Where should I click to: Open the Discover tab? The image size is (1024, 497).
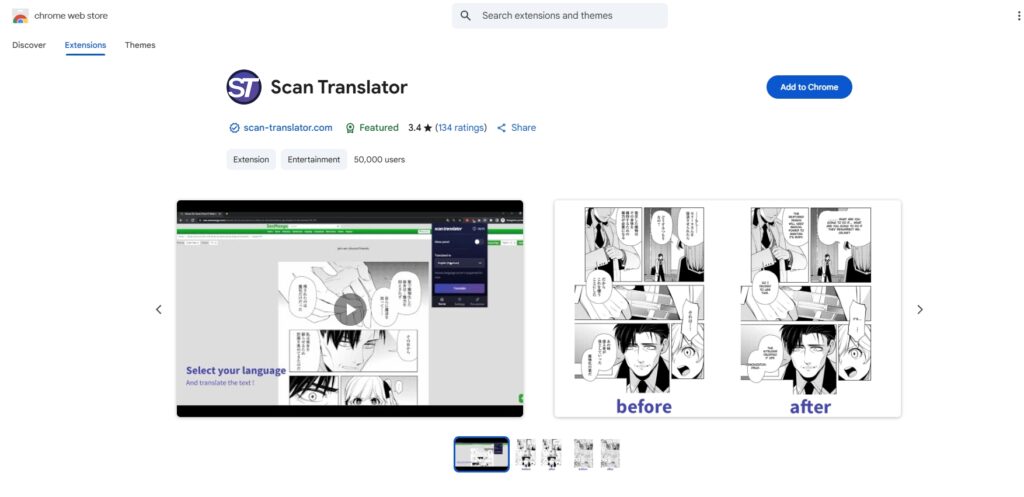pos(29,45)
